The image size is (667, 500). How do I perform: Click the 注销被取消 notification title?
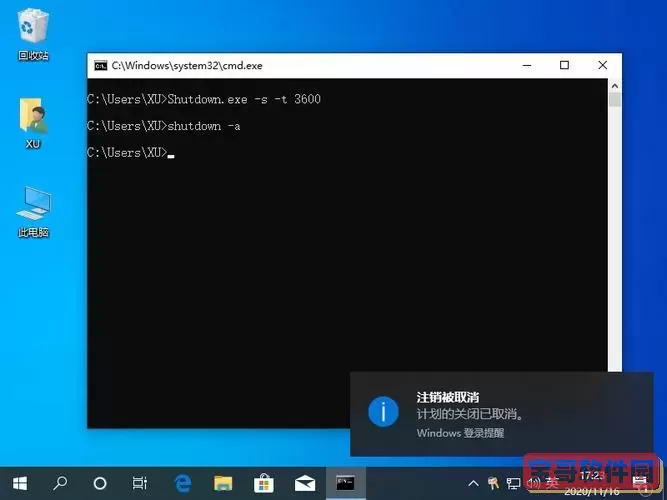pyautogui.click(x=448, y=397)
